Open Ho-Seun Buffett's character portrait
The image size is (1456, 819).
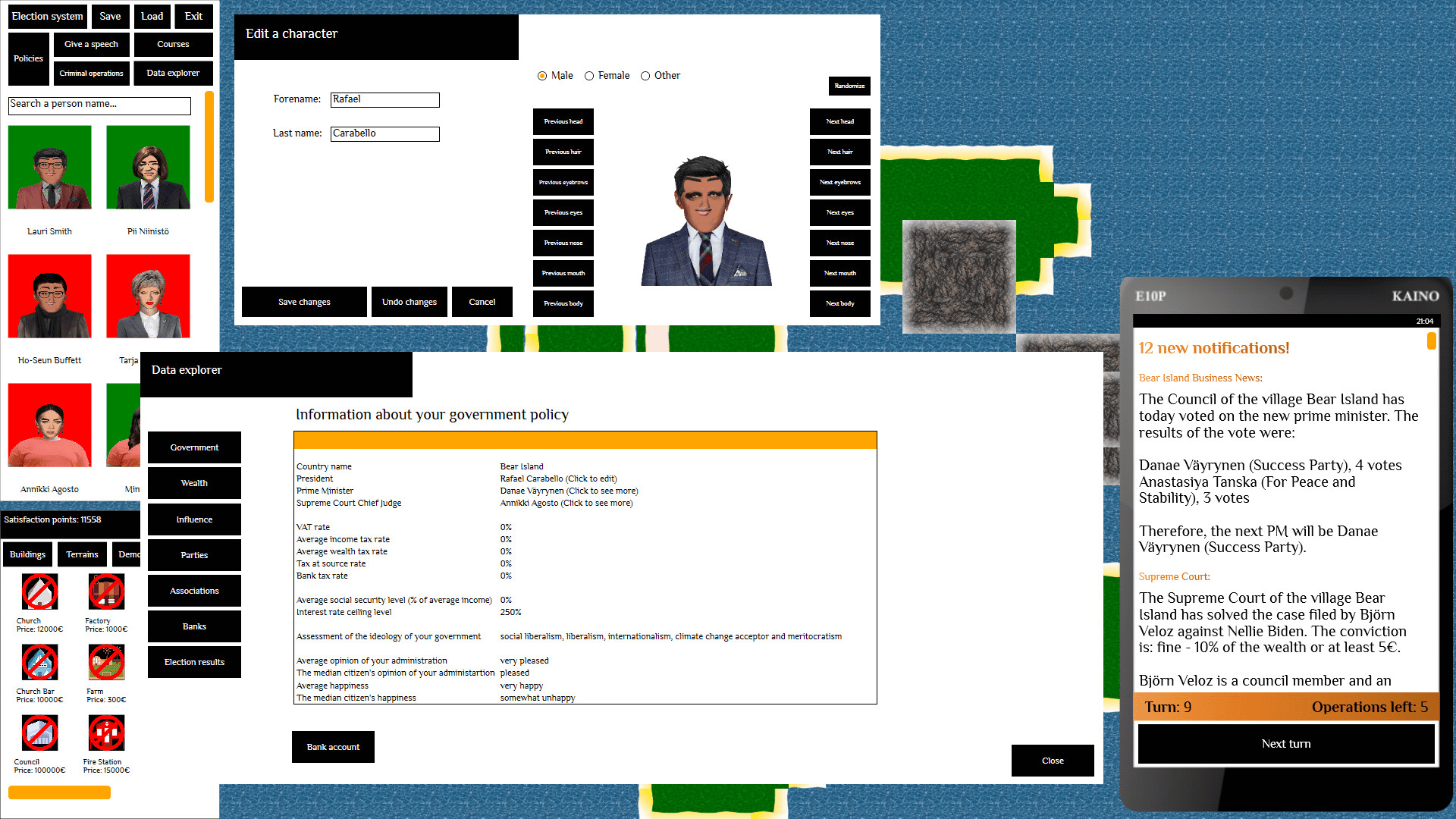pyautogui.click(x=50, y=297)
